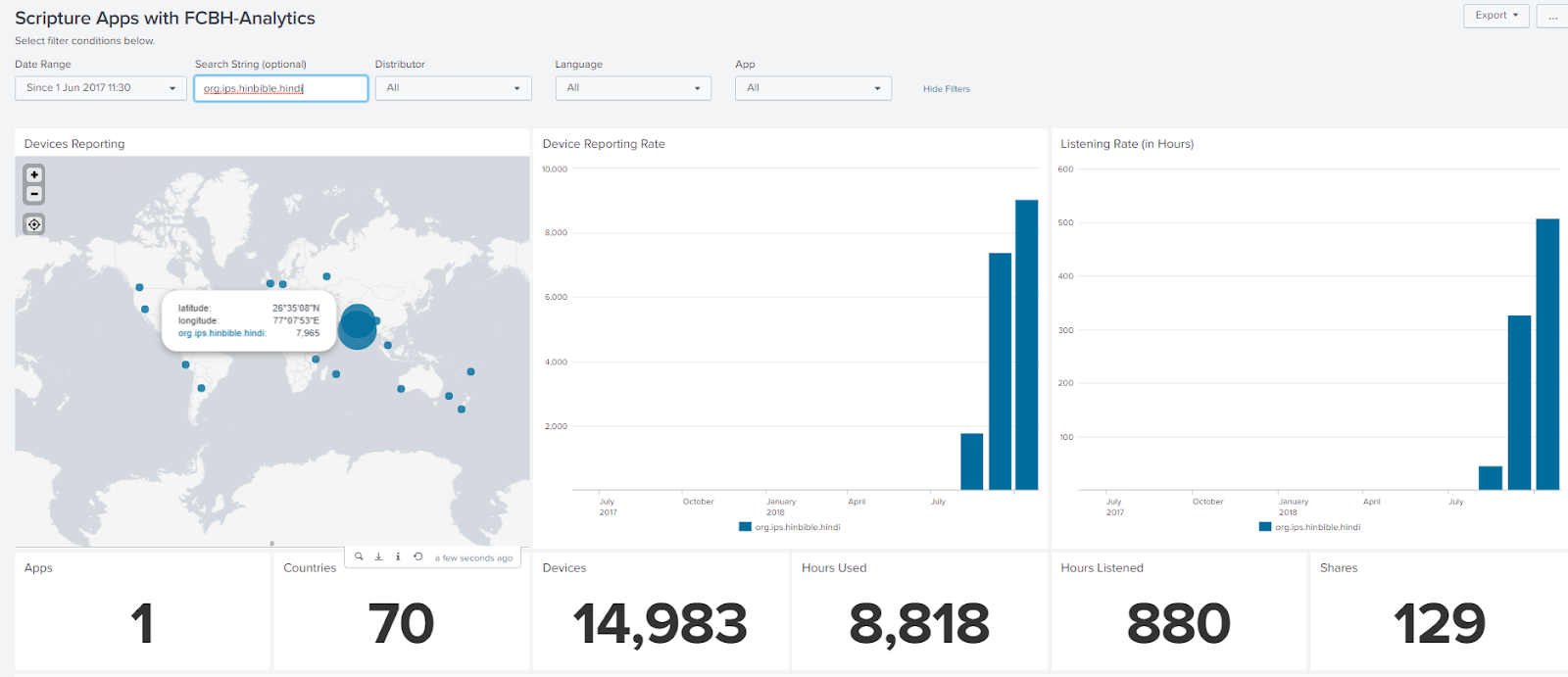Open the Date Range dropdown
1568x677 pixels.
click(x=101, y=88)
